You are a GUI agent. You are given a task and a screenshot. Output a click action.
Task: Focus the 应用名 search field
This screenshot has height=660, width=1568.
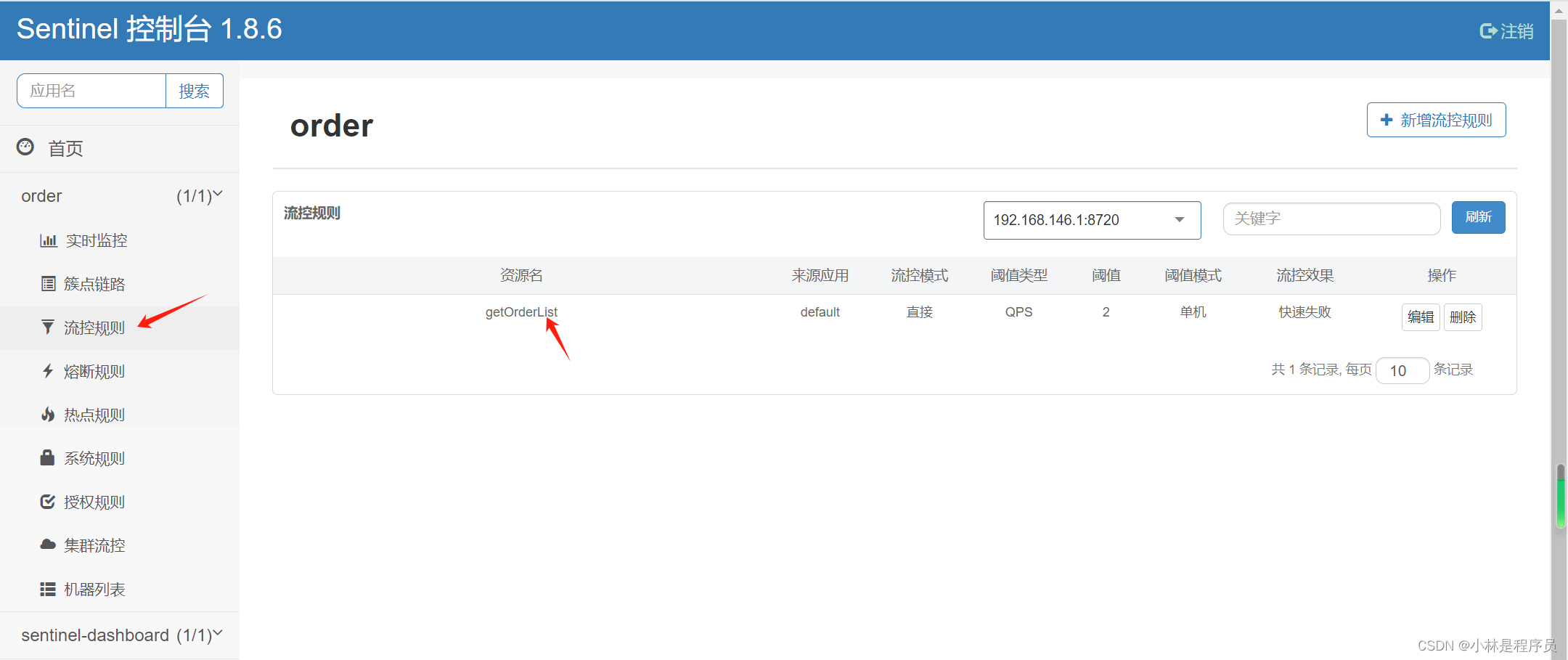[91, 91]
